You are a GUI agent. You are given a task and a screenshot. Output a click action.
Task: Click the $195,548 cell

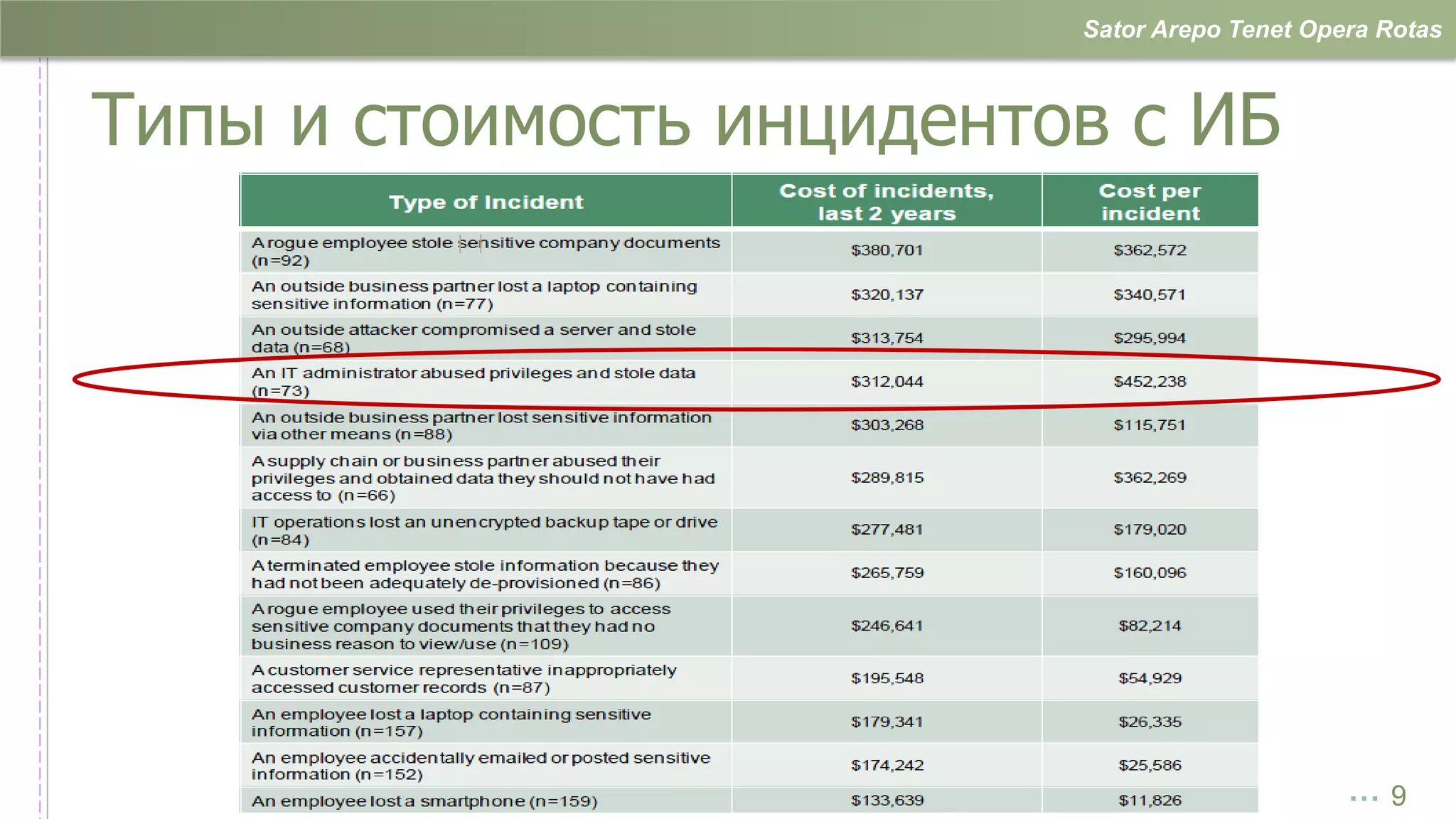pos(887,678)
